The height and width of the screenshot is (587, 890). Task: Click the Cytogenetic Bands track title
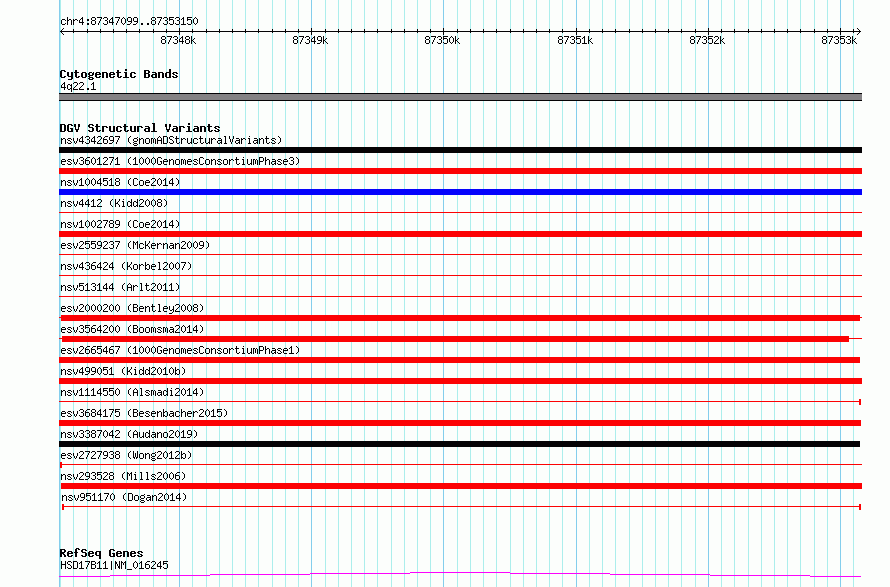tap(119, 74)
